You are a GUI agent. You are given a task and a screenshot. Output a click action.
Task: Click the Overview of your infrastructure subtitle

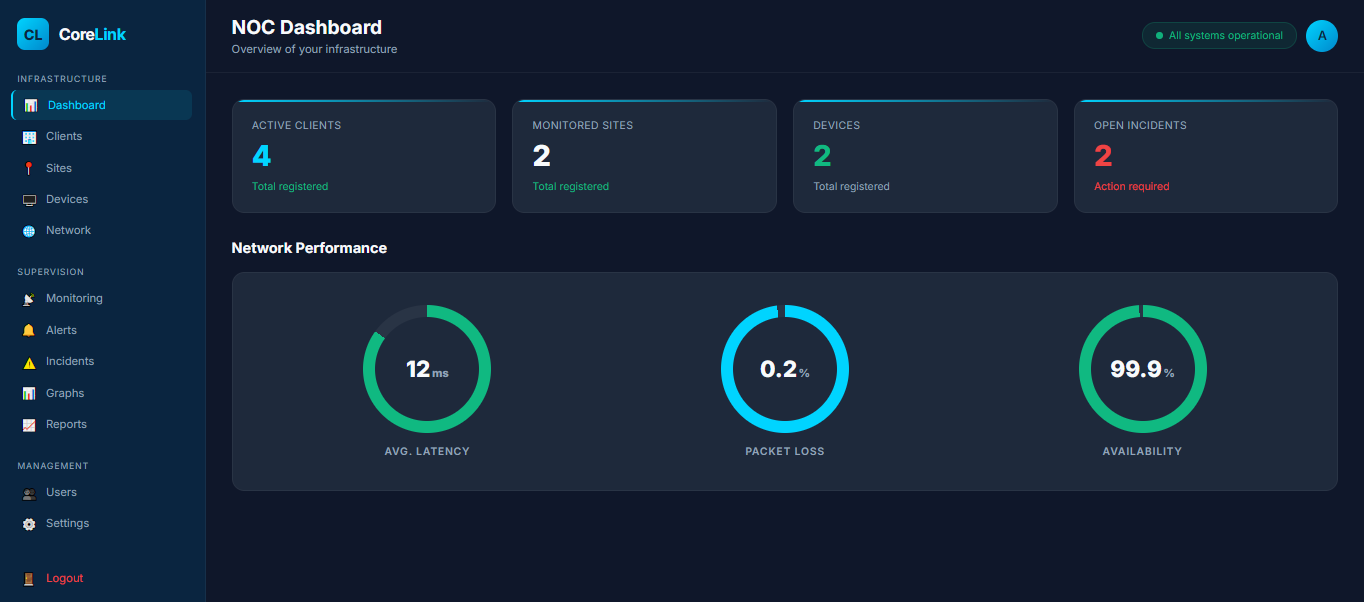[x=314, y=50]
